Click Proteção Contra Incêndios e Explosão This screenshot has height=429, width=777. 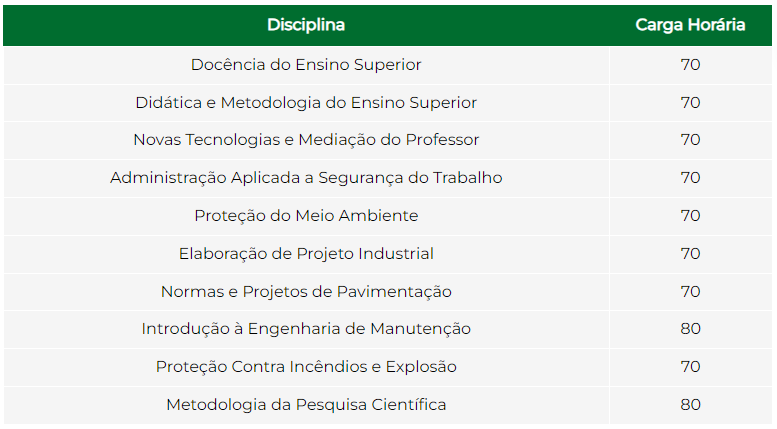[x=306, y=367]
